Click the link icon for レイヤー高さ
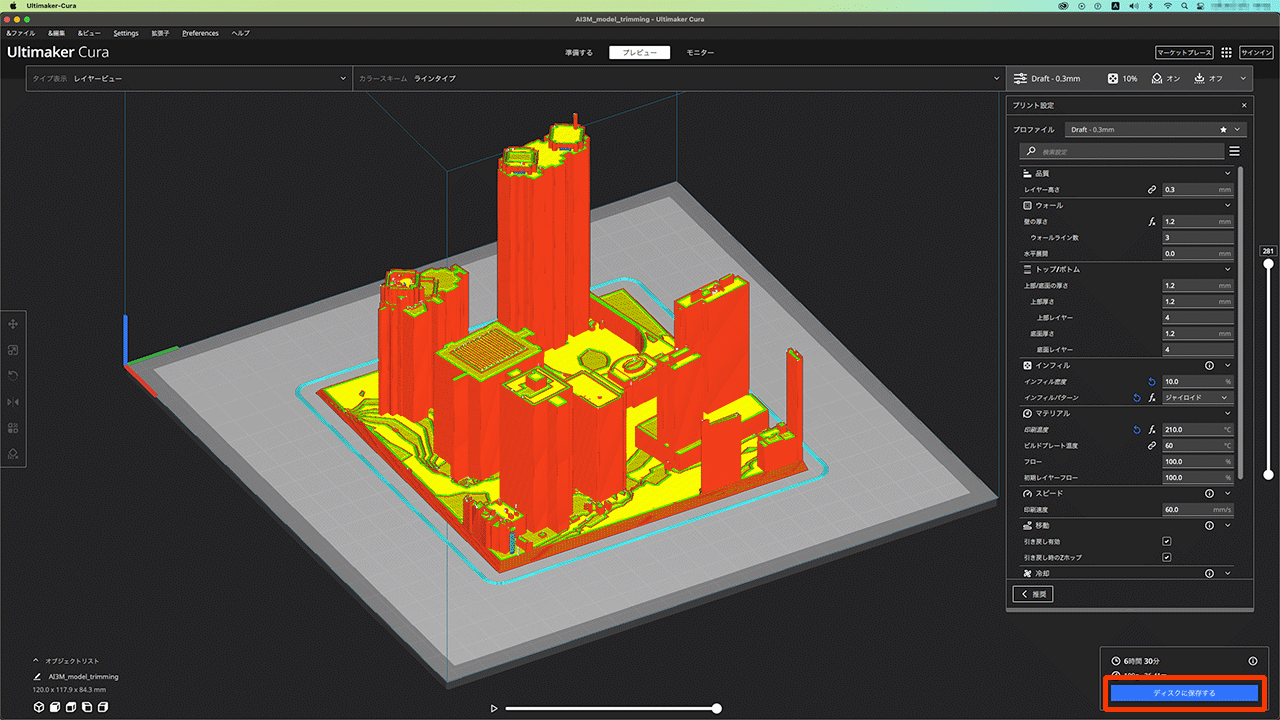 coord(1152,189)
